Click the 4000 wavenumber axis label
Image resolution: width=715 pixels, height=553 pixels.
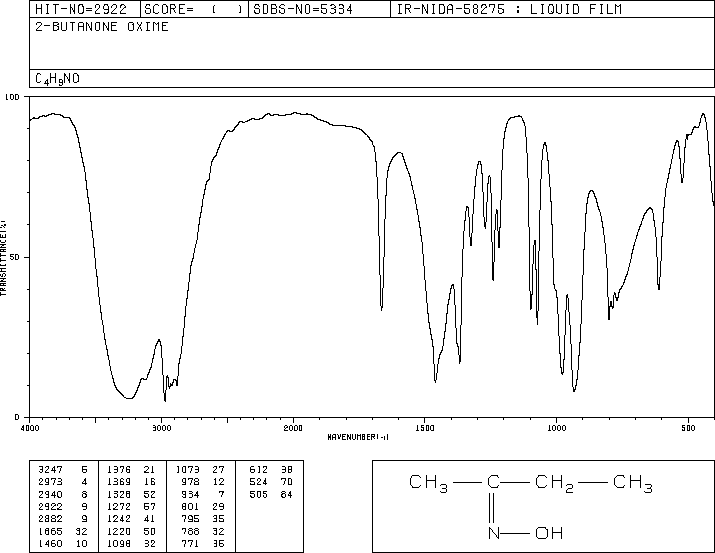point(30,428)
